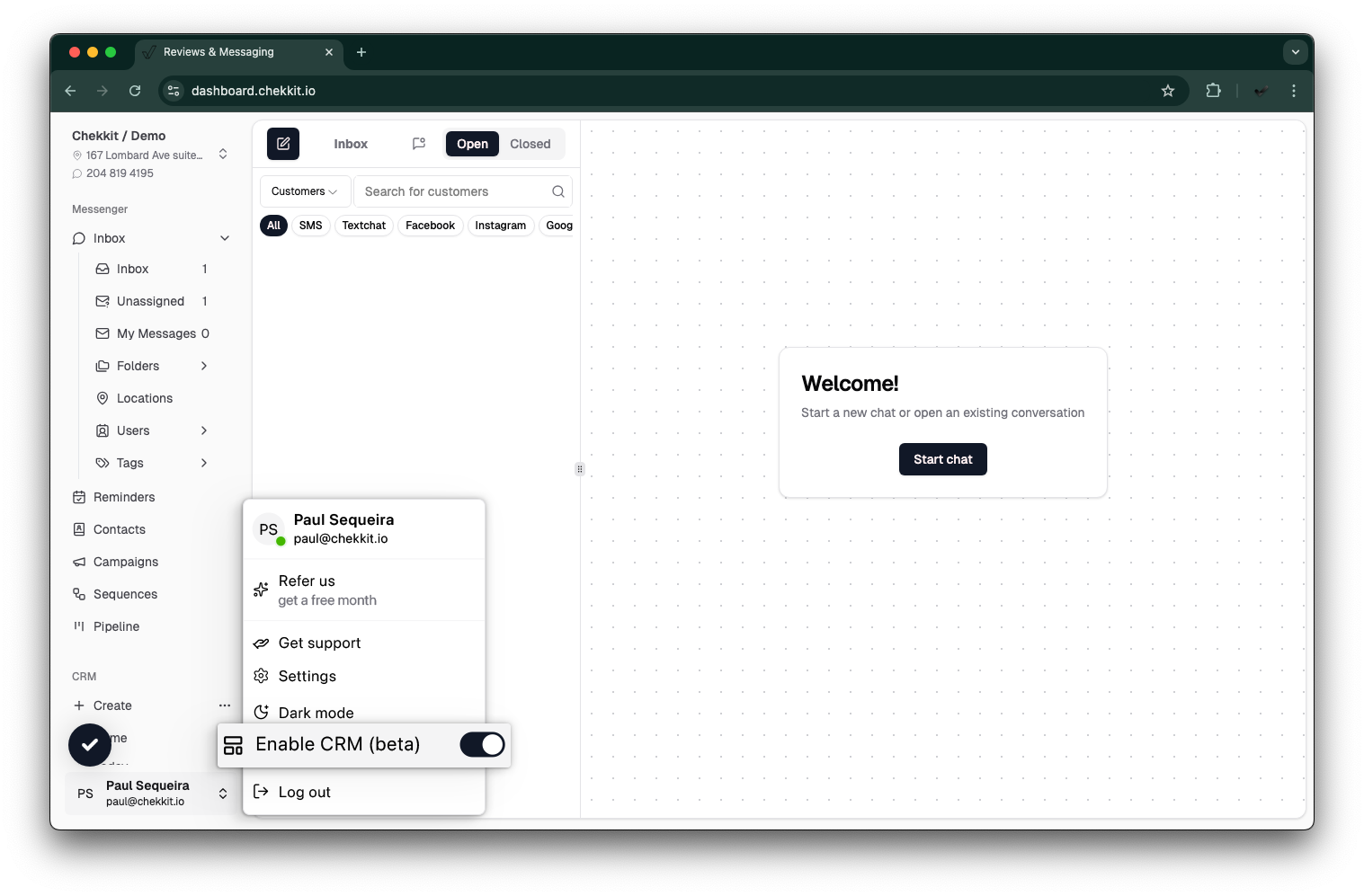Bookmark this page with the star icon

click(x=1167, y=91)
